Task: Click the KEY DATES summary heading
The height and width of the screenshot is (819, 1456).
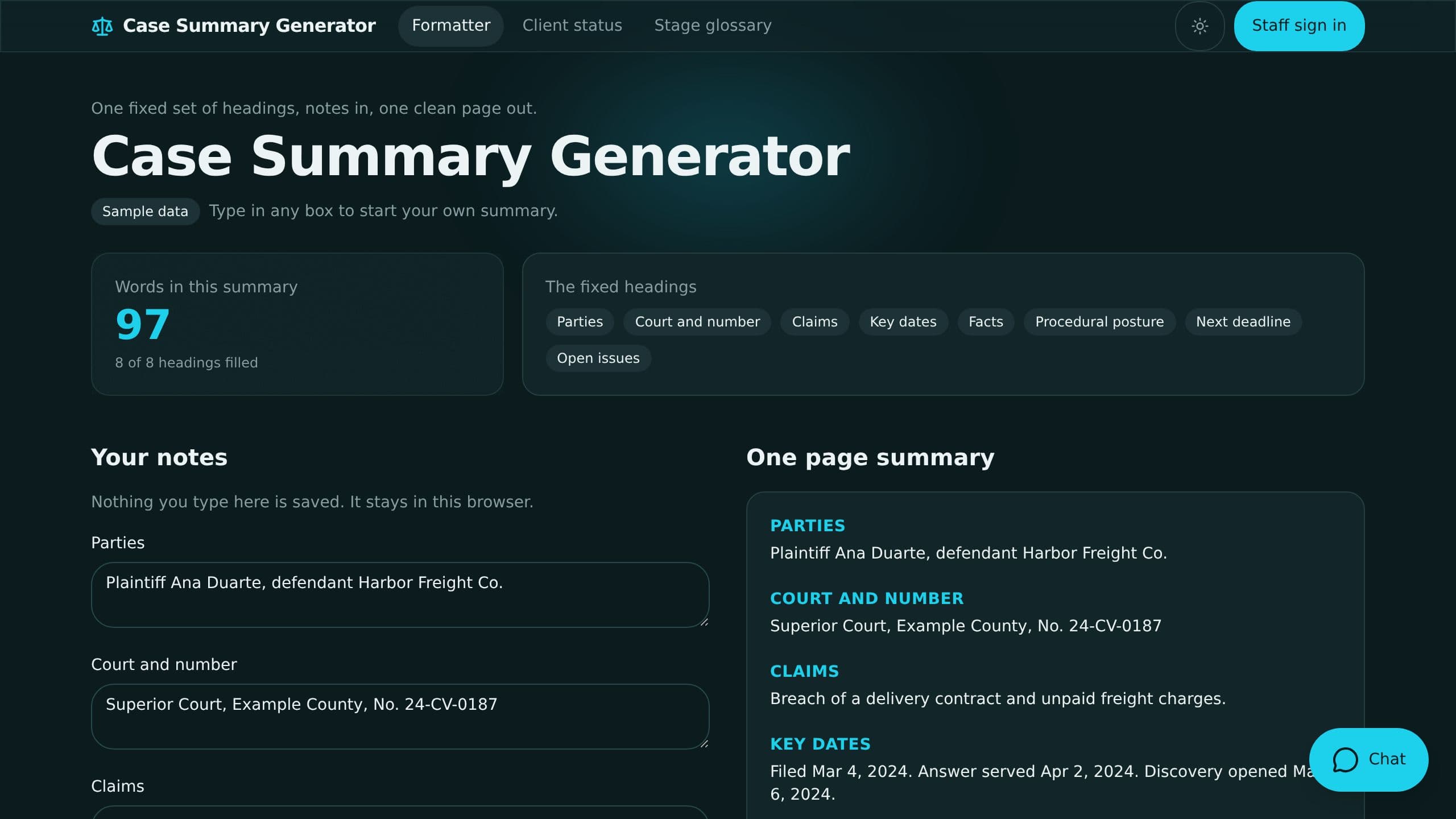Action: 820,744
